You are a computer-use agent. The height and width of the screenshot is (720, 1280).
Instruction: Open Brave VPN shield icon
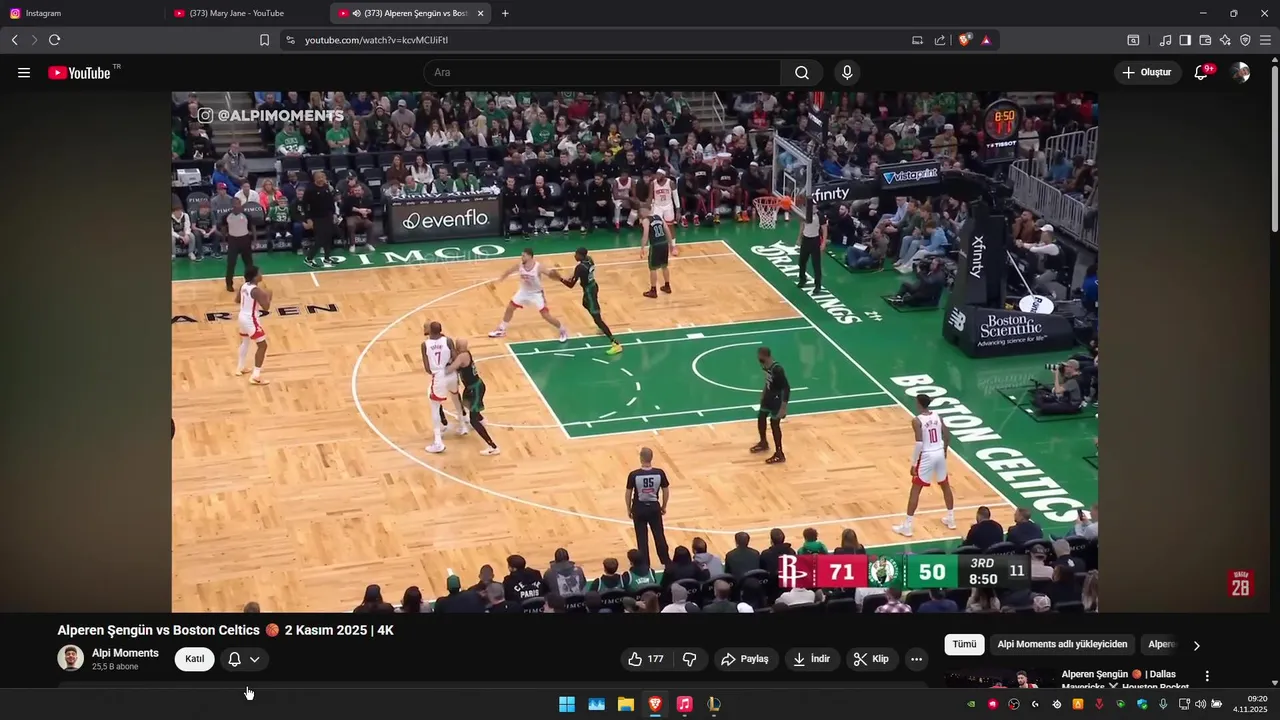1245,40
